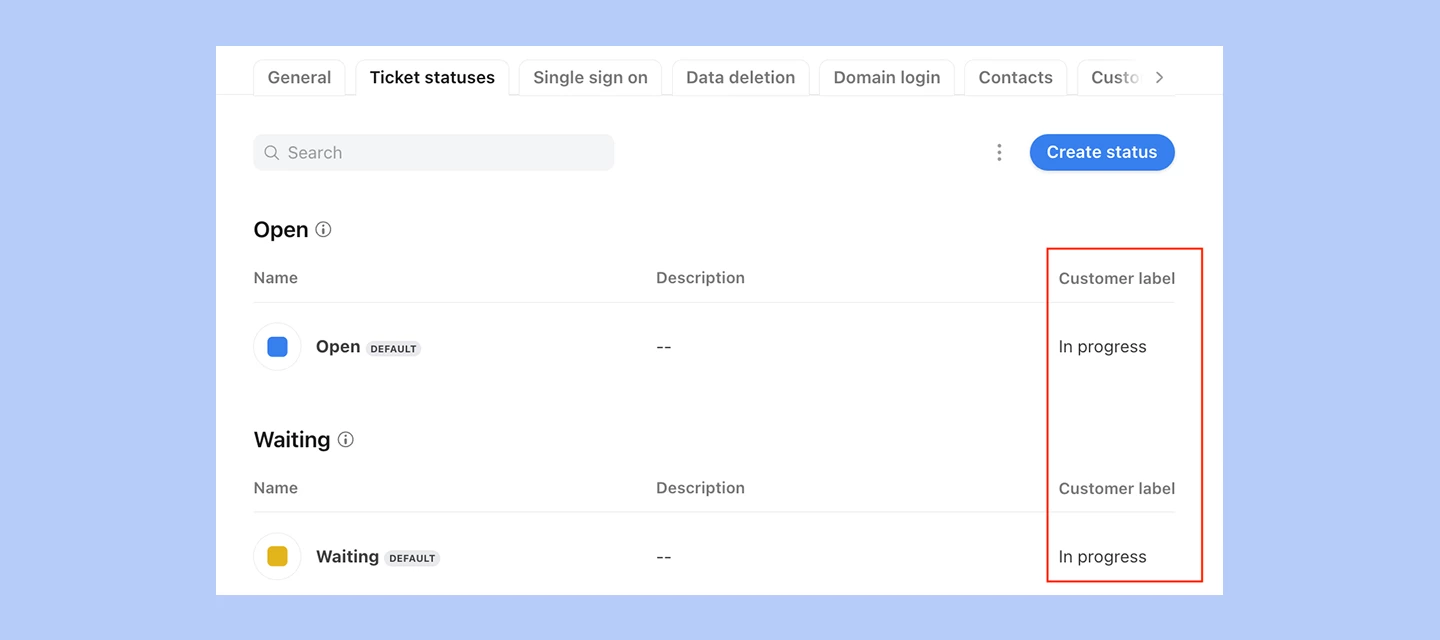Select the Open status row name
Image resolution: width=1440 pixels, height=640 pixels.
coord(338,347)
